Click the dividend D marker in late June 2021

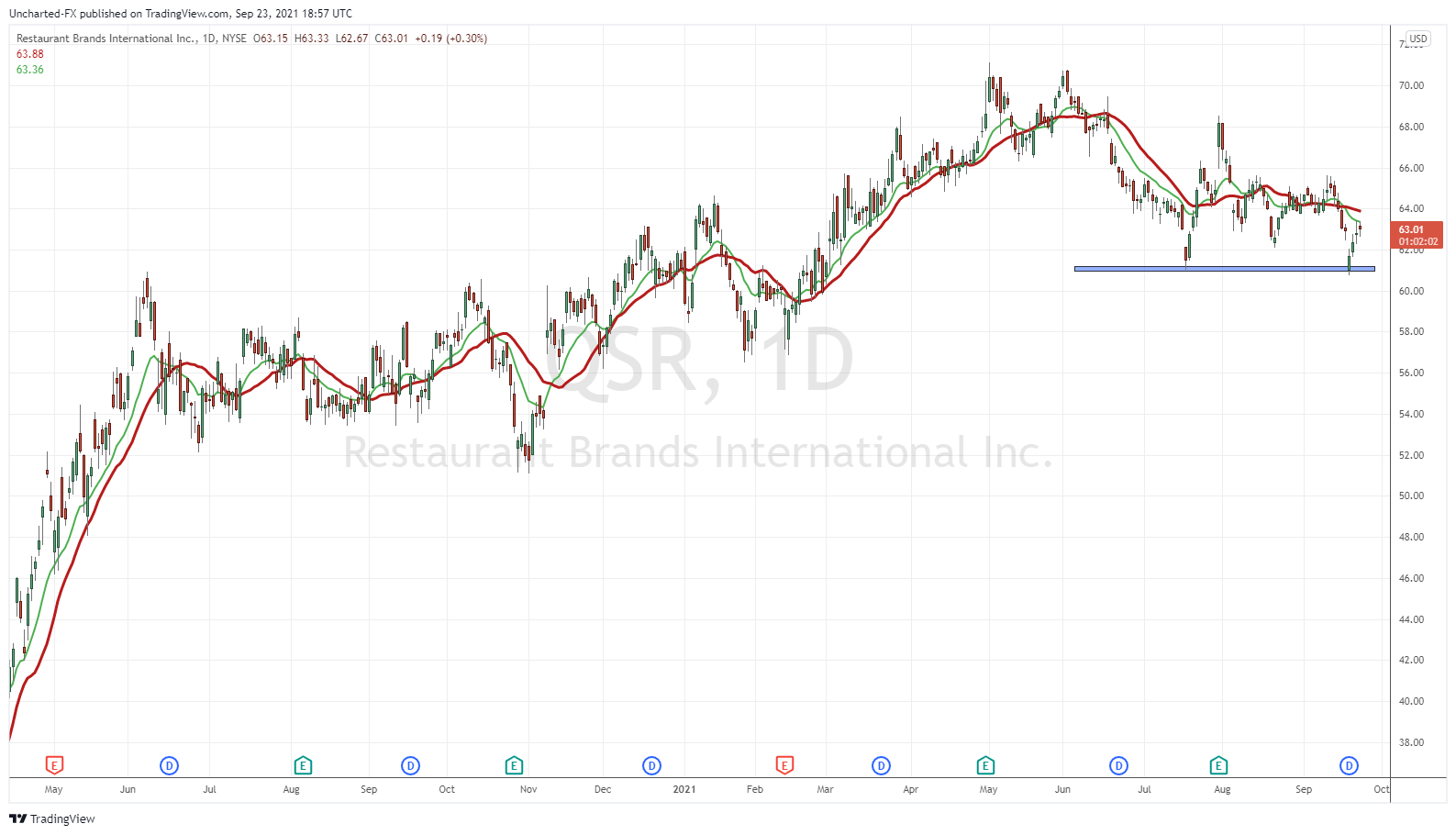pos(1118,765)
